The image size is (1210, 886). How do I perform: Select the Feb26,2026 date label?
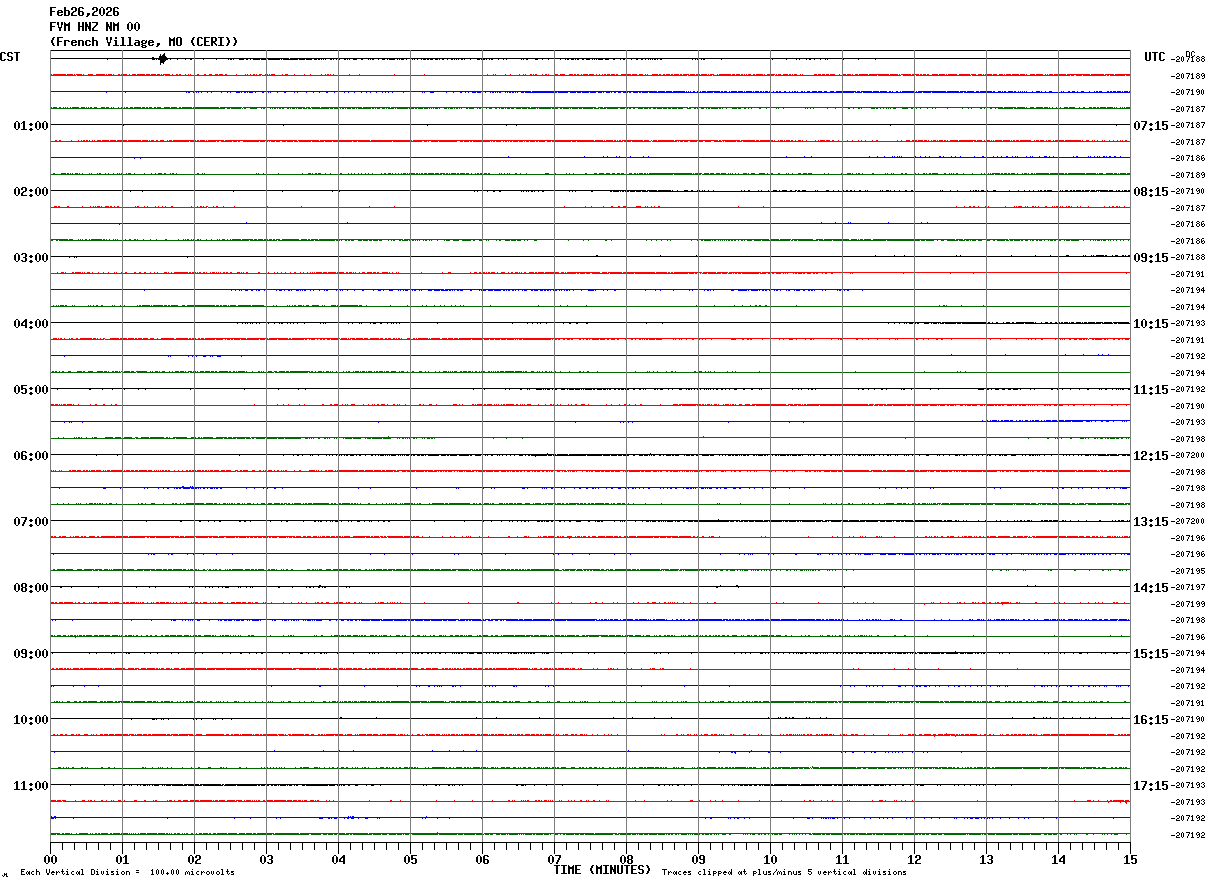(84, 12)
